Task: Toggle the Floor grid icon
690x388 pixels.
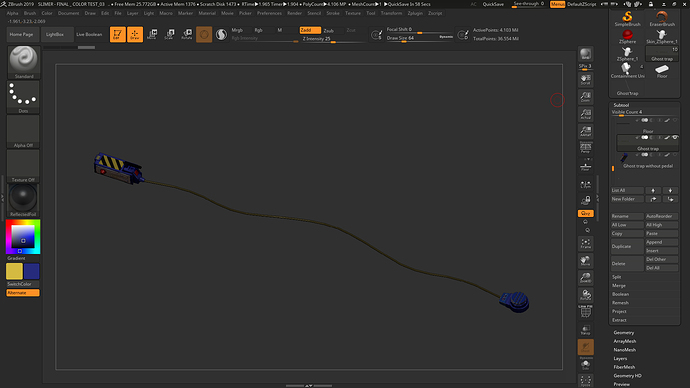Action: click(585, 167)
